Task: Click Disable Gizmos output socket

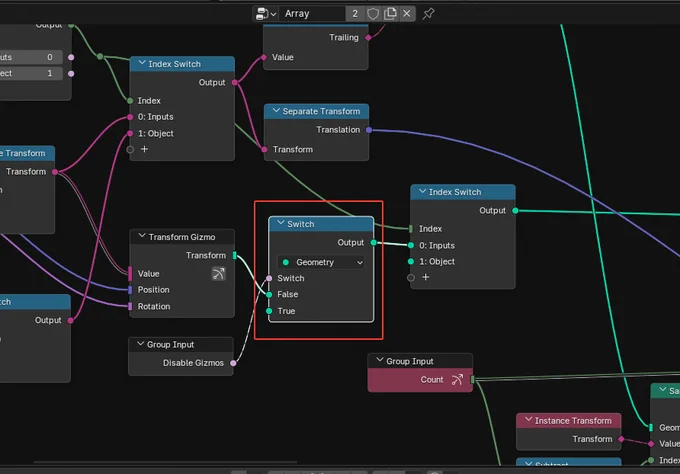Action: pos(233,363)
